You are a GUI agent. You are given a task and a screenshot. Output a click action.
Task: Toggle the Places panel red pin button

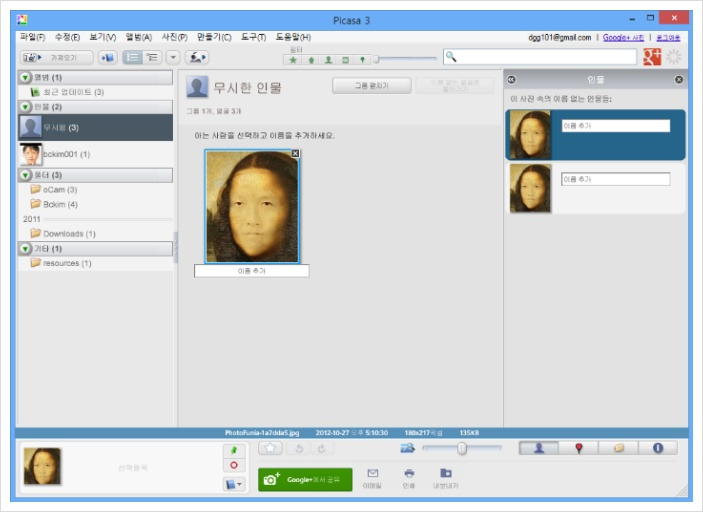pyautogui.click(x=579, y=448)
